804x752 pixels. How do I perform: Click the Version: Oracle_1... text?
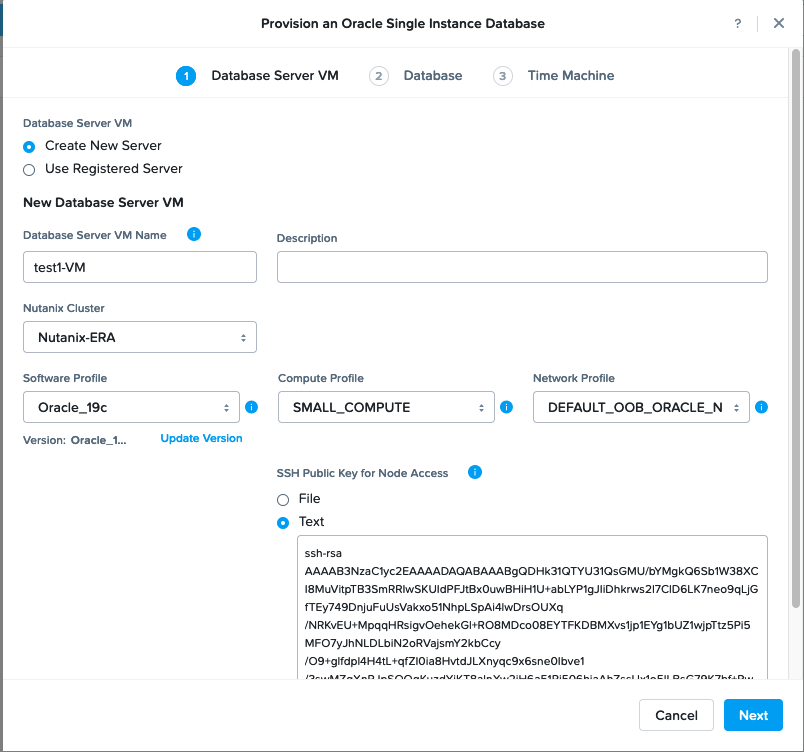click(74, 440)
